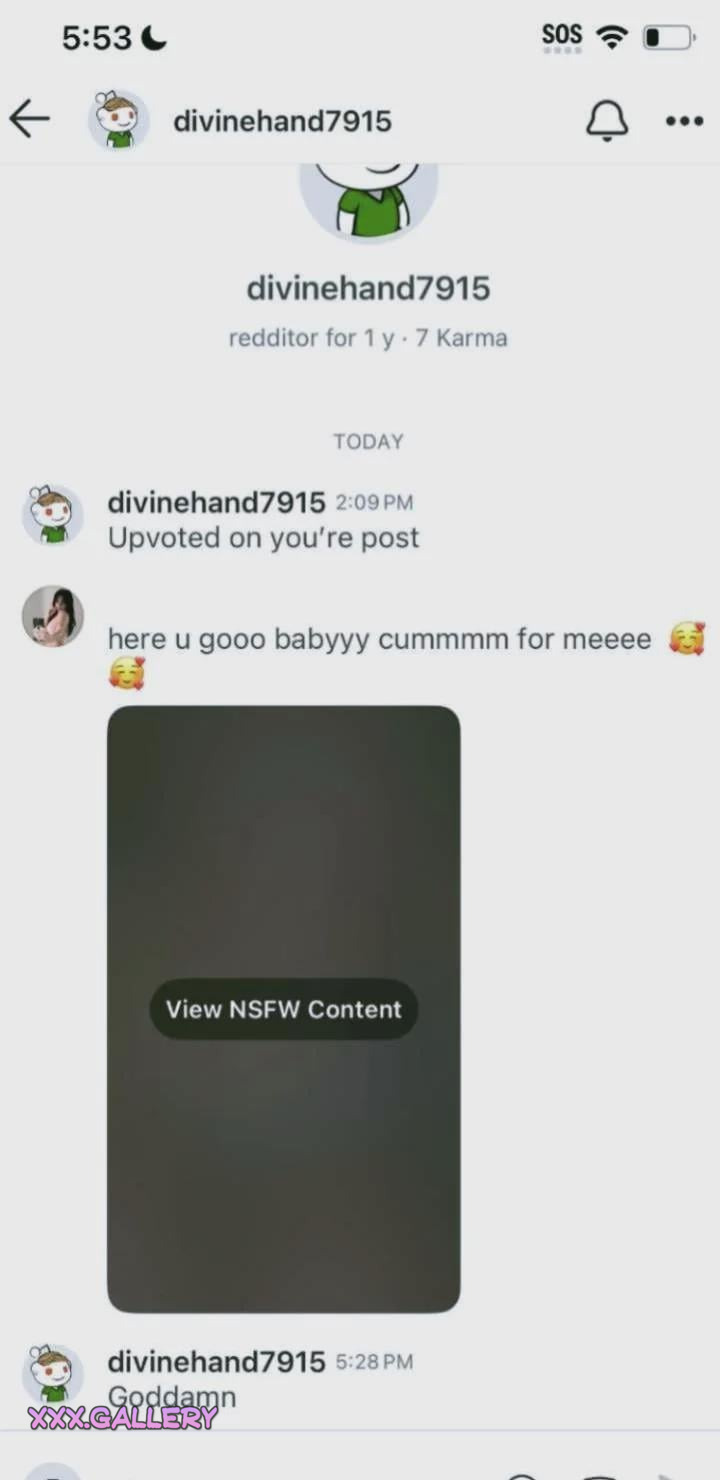Tap the large divinehand7915 profile name

[368, 288]
